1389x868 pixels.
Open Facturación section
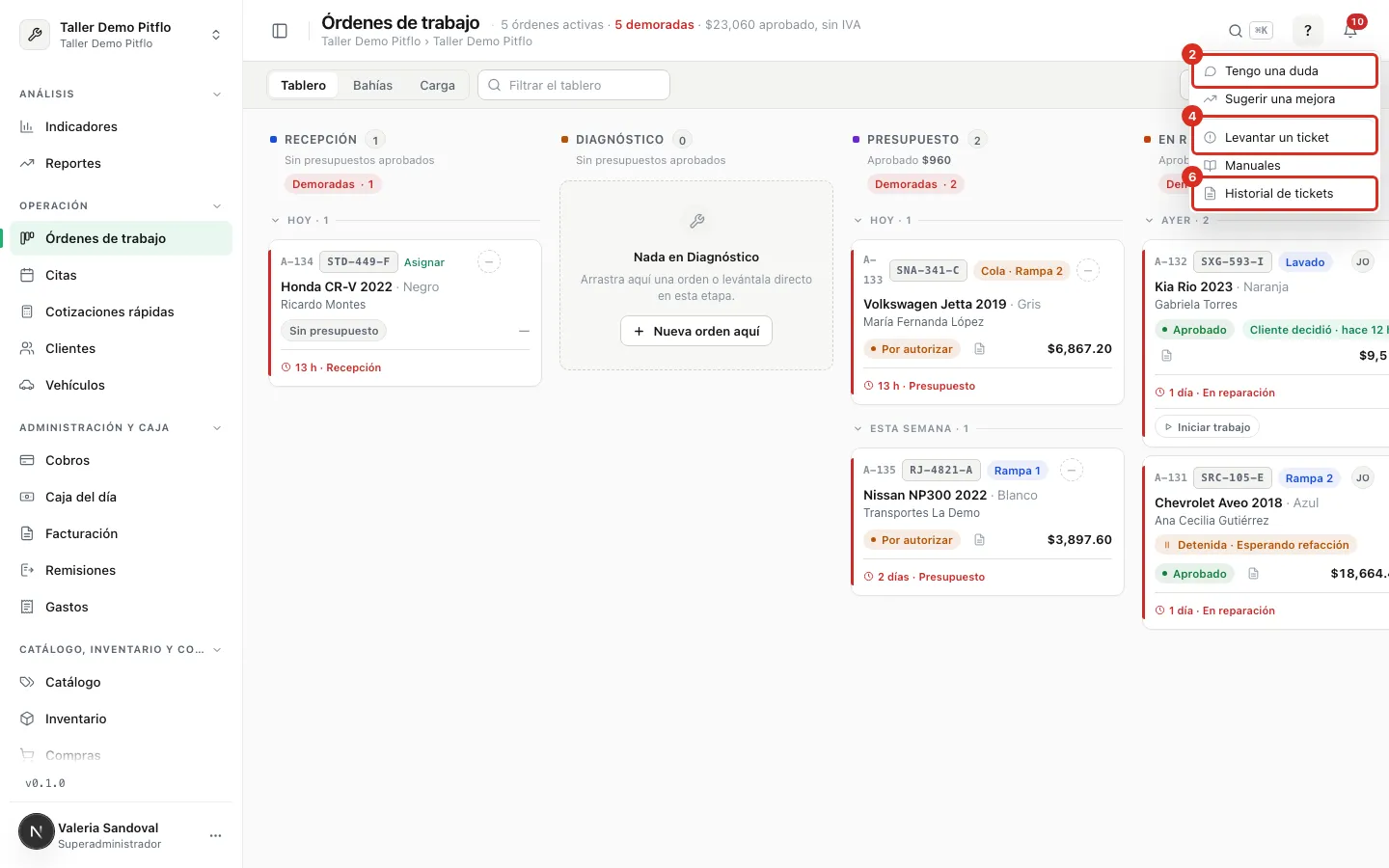[121, 533]
